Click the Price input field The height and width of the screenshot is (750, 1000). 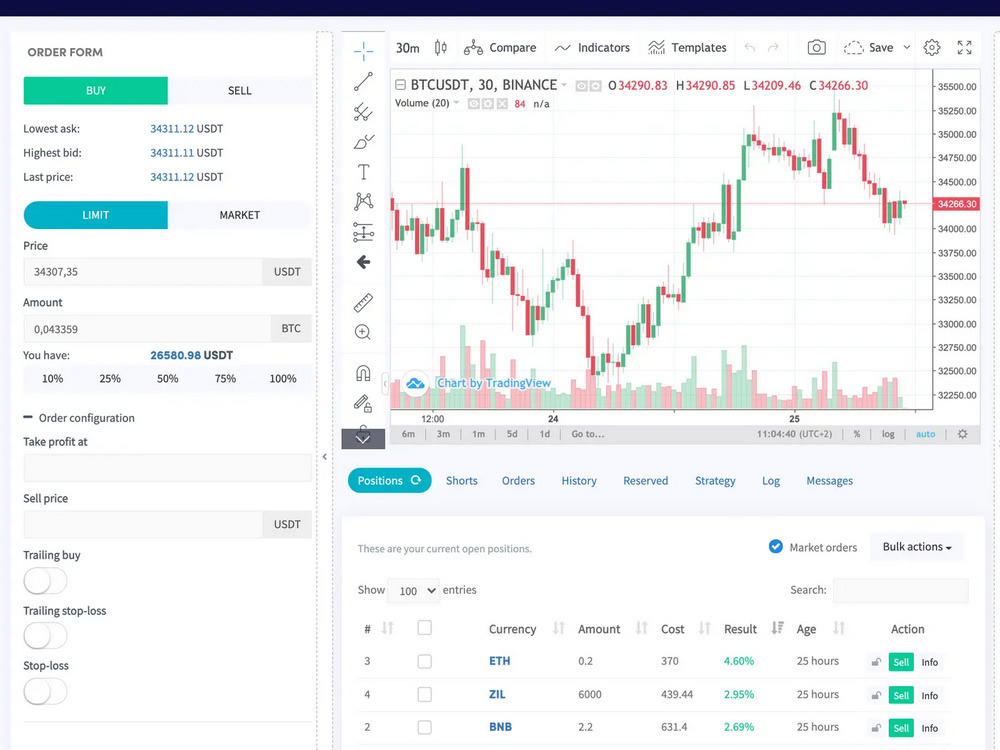click(x=143, y=272)
